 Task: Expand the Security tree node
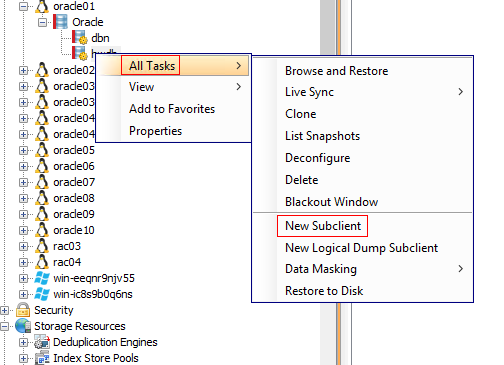click(4, 310)
